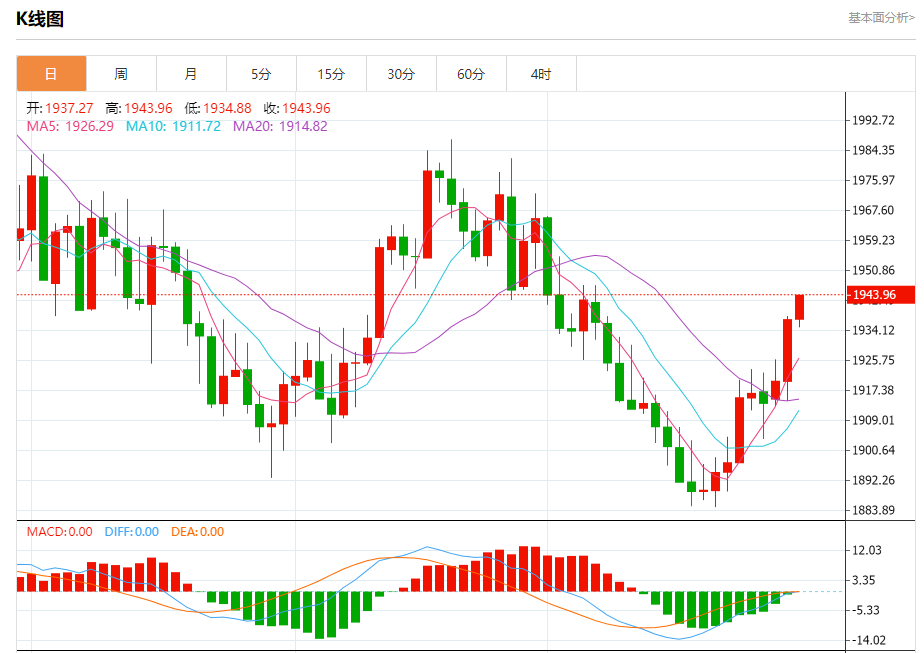Open the 15分 interval tab
The height and width of the screenshot is (653, 924).
[331, 74]
